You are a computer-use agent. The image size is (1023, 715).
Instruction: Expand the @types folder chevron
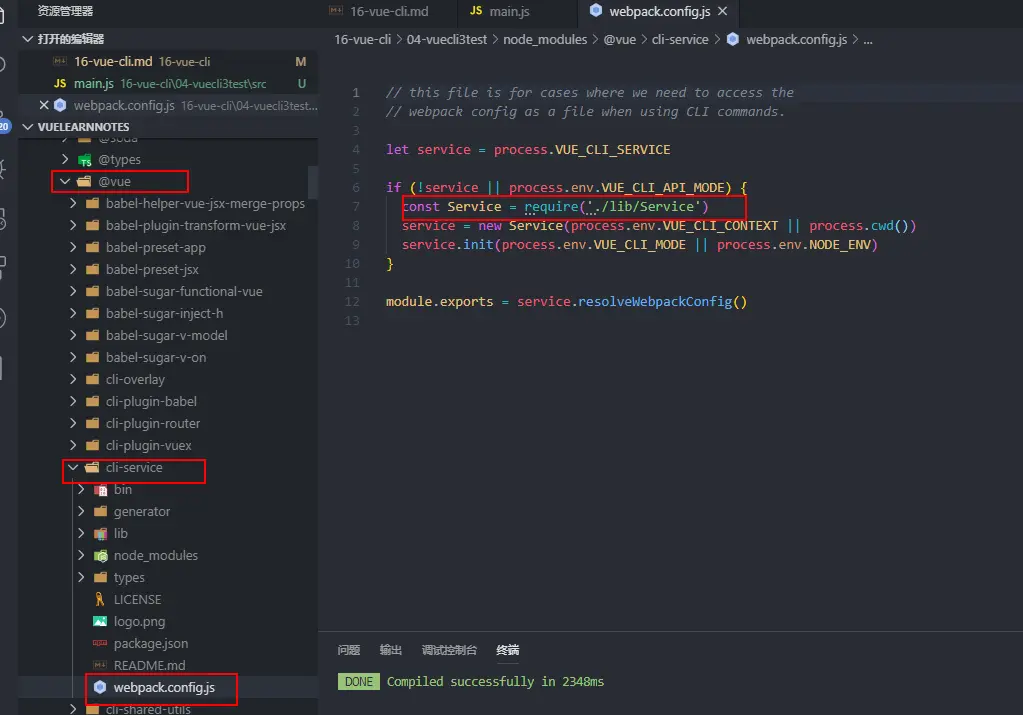point(65,159)
